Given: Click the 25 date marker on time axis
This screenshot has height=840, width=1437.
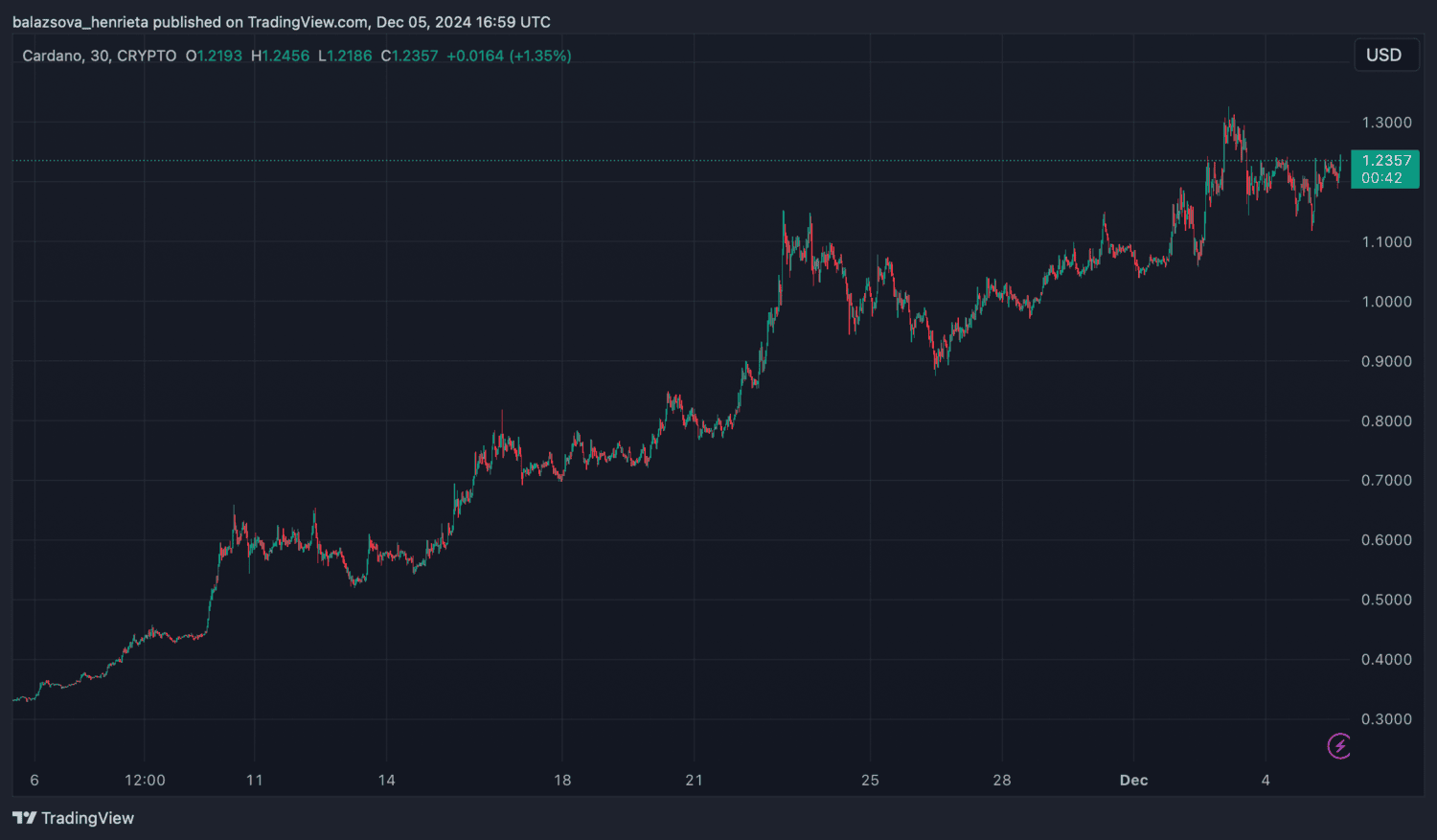Looking at the screenshot, I should pyautogui.click(x=870, y=781).
